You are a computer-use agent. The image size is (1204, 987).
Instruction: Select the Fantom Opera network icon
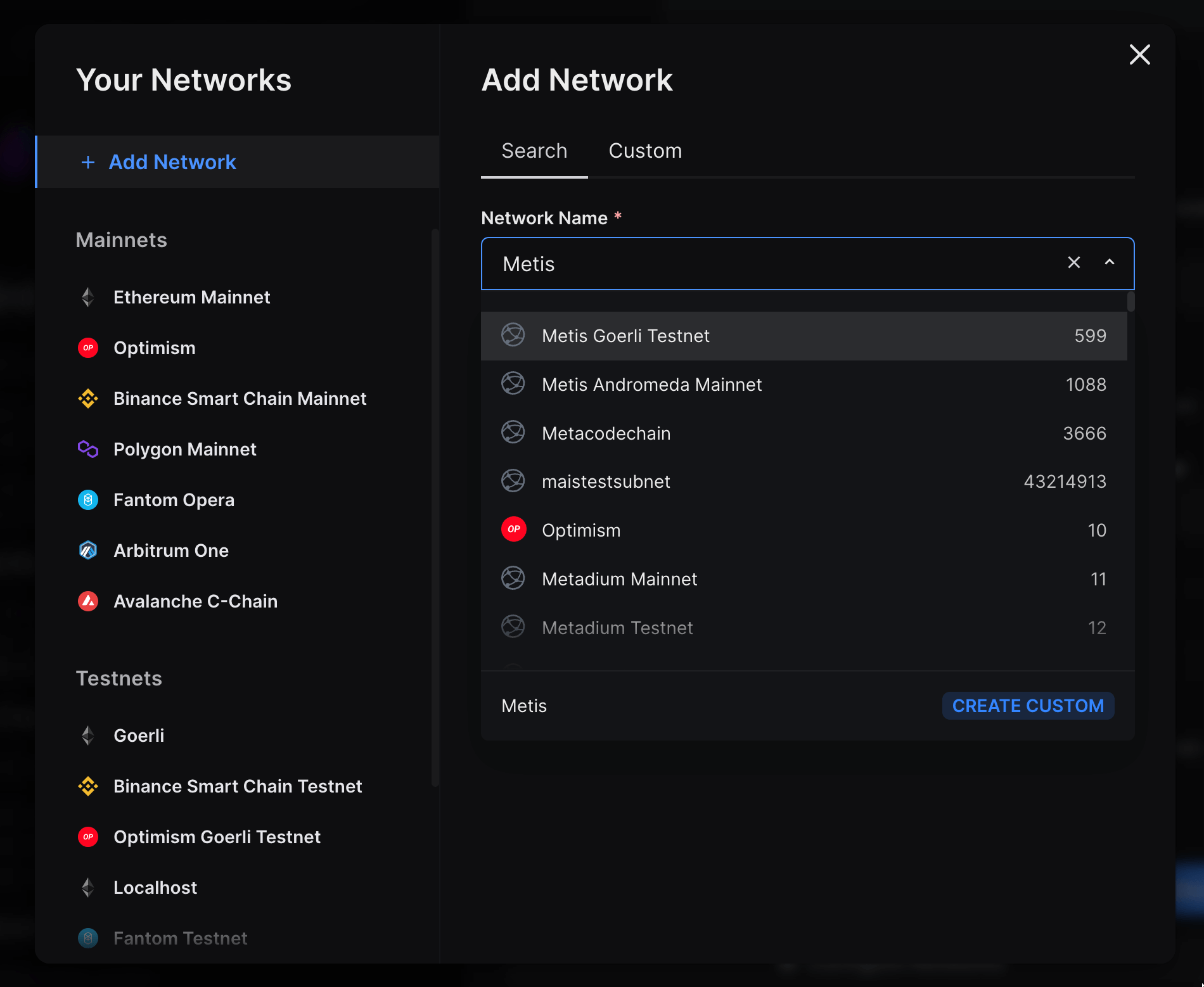click(88, 500)
